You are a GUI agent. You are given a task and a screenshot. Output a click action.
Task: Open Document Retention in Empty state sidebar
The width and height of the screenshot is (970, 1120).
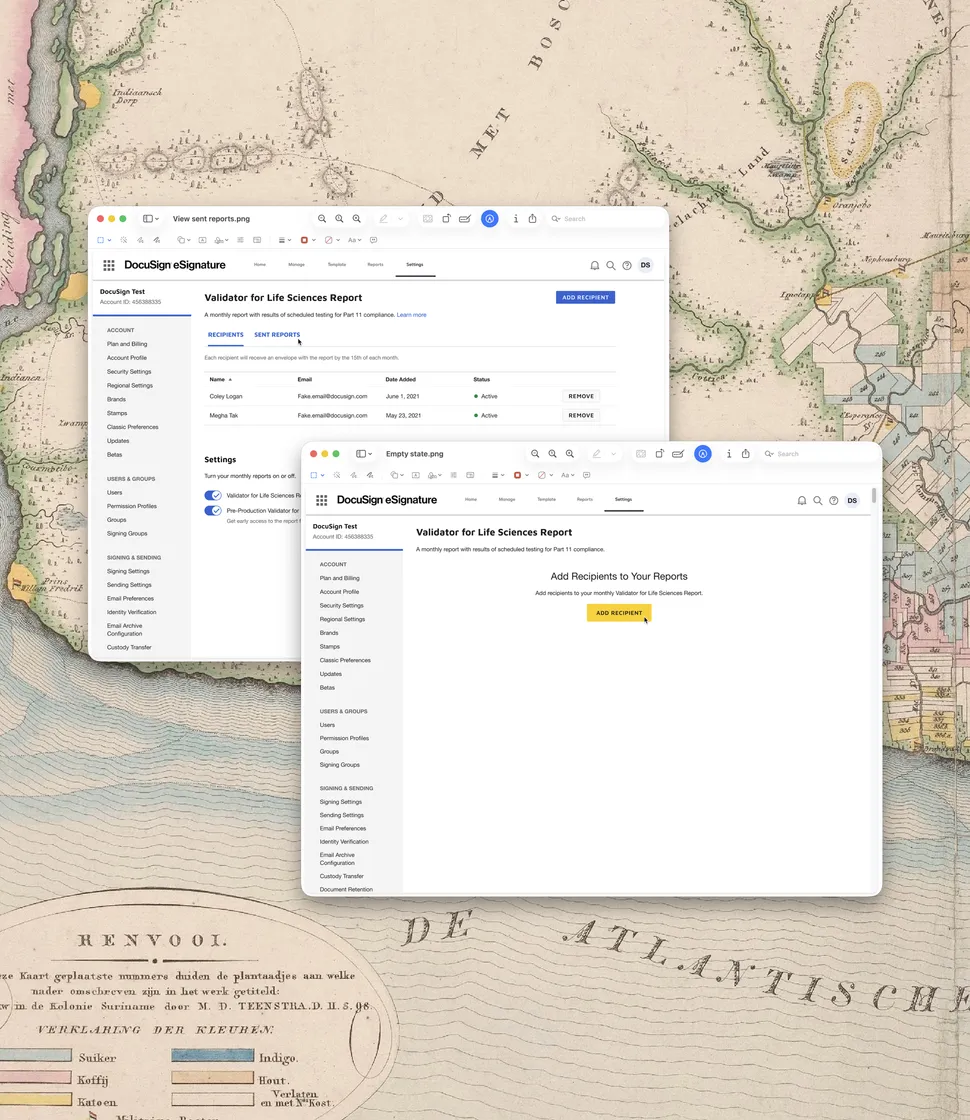(x=346, y=889)
